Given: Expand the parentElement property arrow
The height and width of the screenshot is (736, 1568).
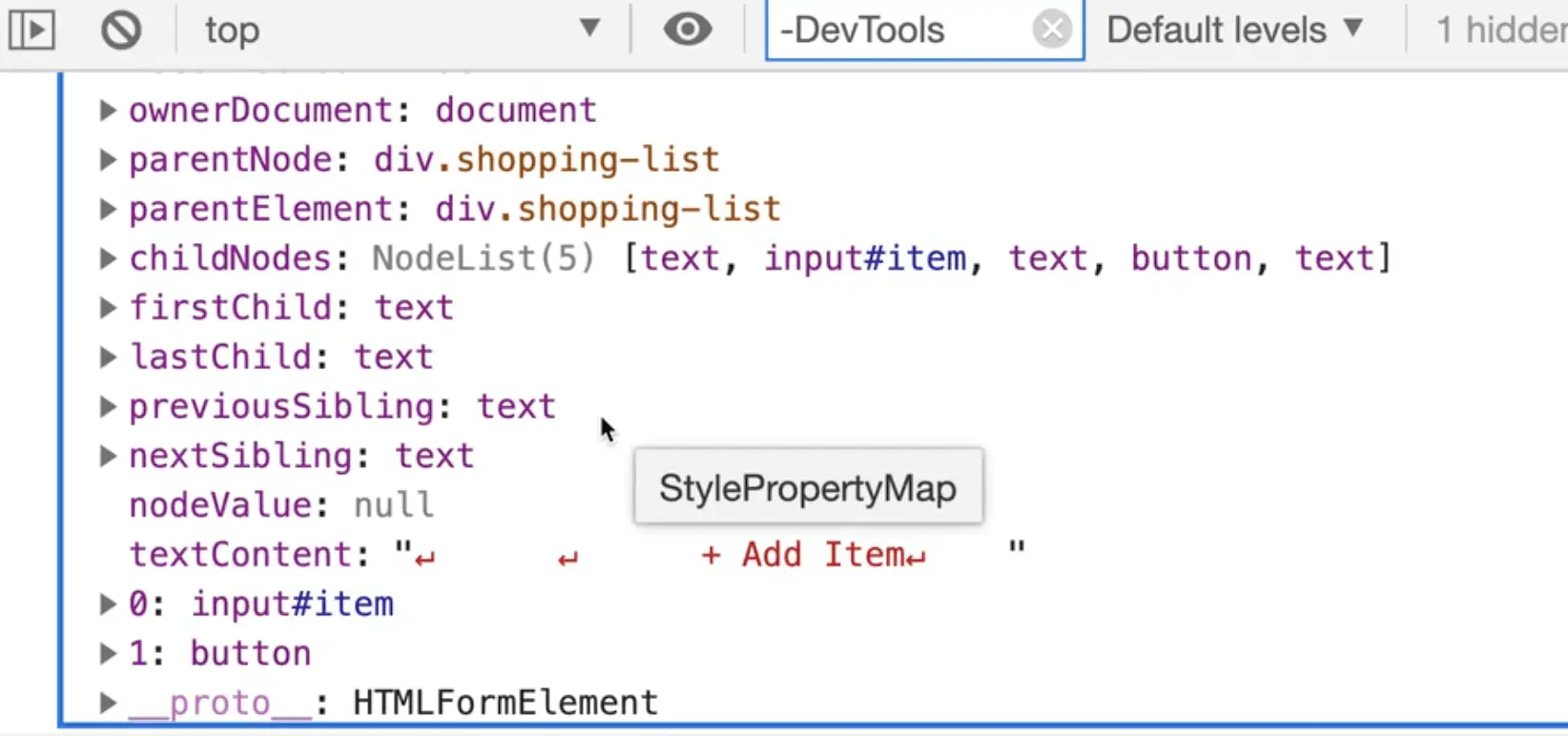Looking at the screenshot, I should 109,210.
